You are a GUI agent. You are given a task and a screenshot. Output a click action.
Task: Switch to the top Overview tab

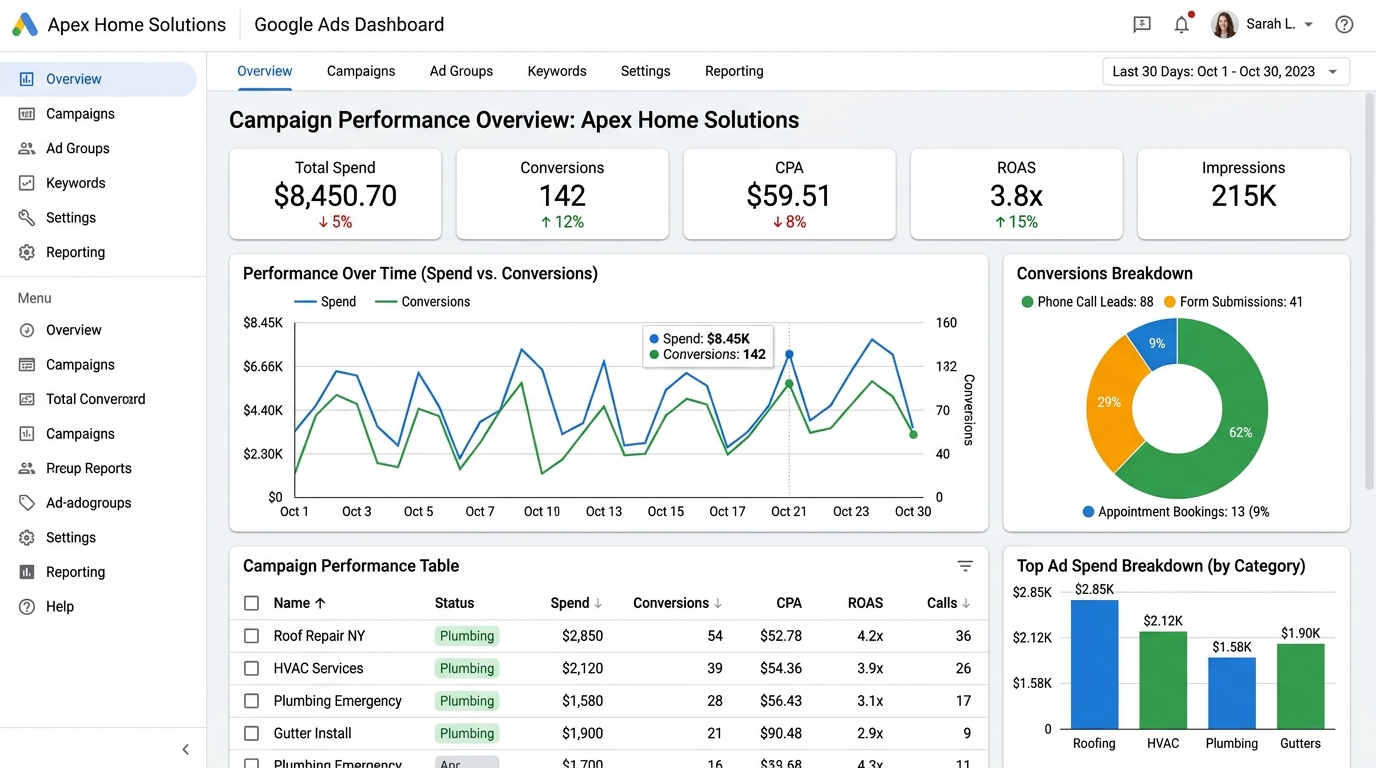265,71
